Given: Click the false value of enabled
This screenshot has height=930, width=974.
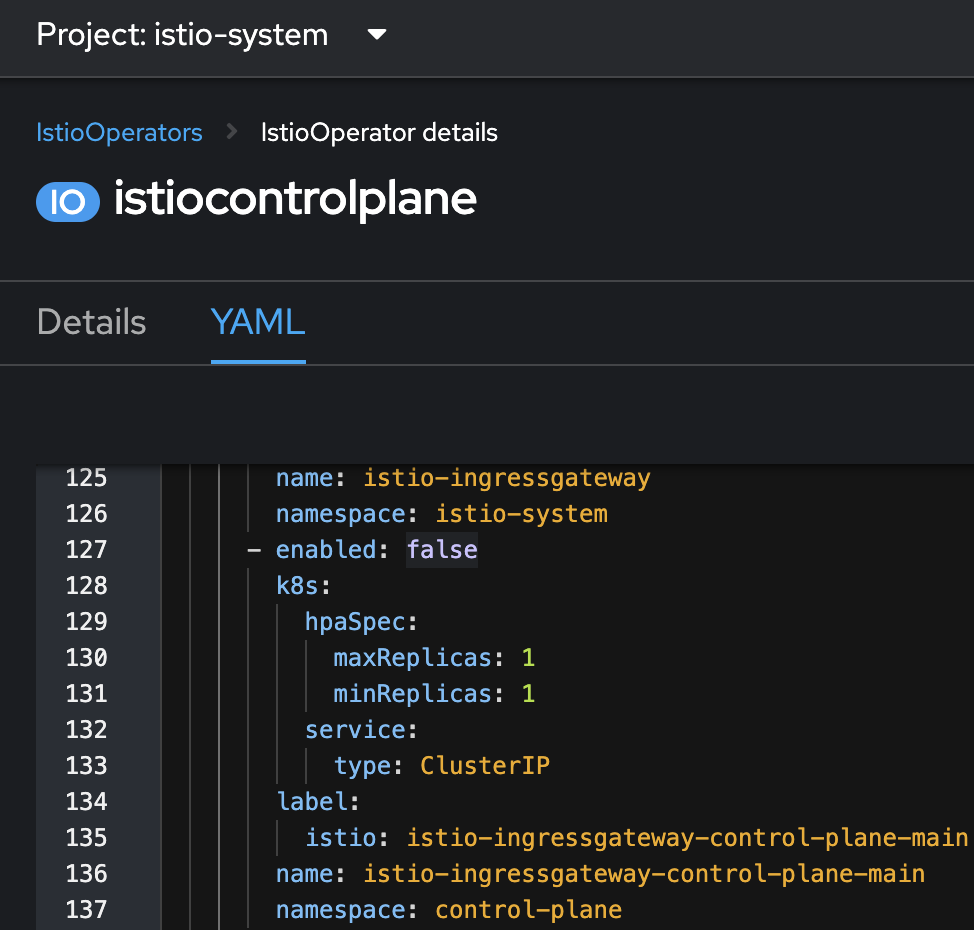Looking at the screenshot, I should point(442,550).
